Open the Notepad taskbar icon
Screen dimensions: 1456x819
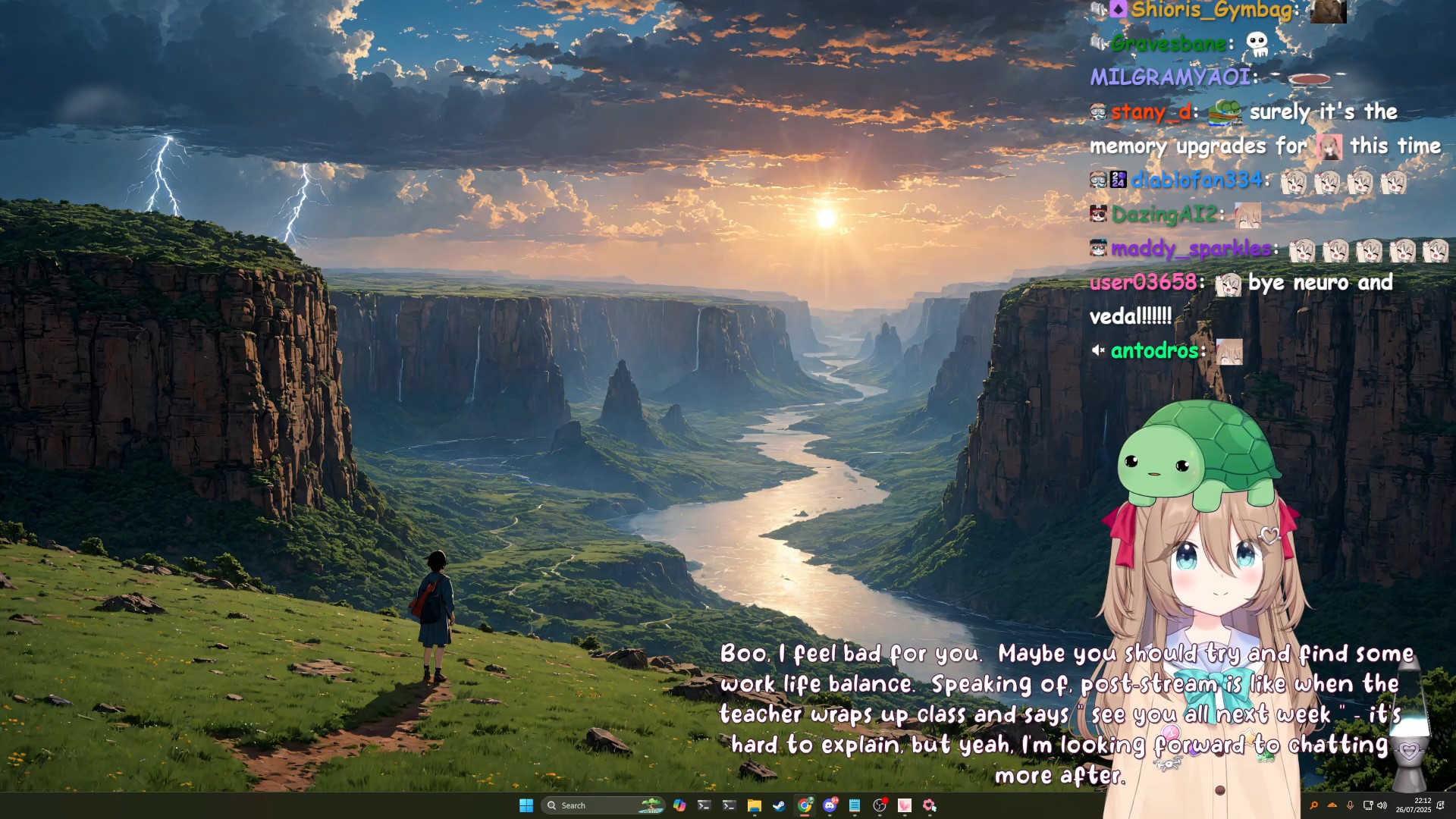pyautogui.click(x=855, y=805)
